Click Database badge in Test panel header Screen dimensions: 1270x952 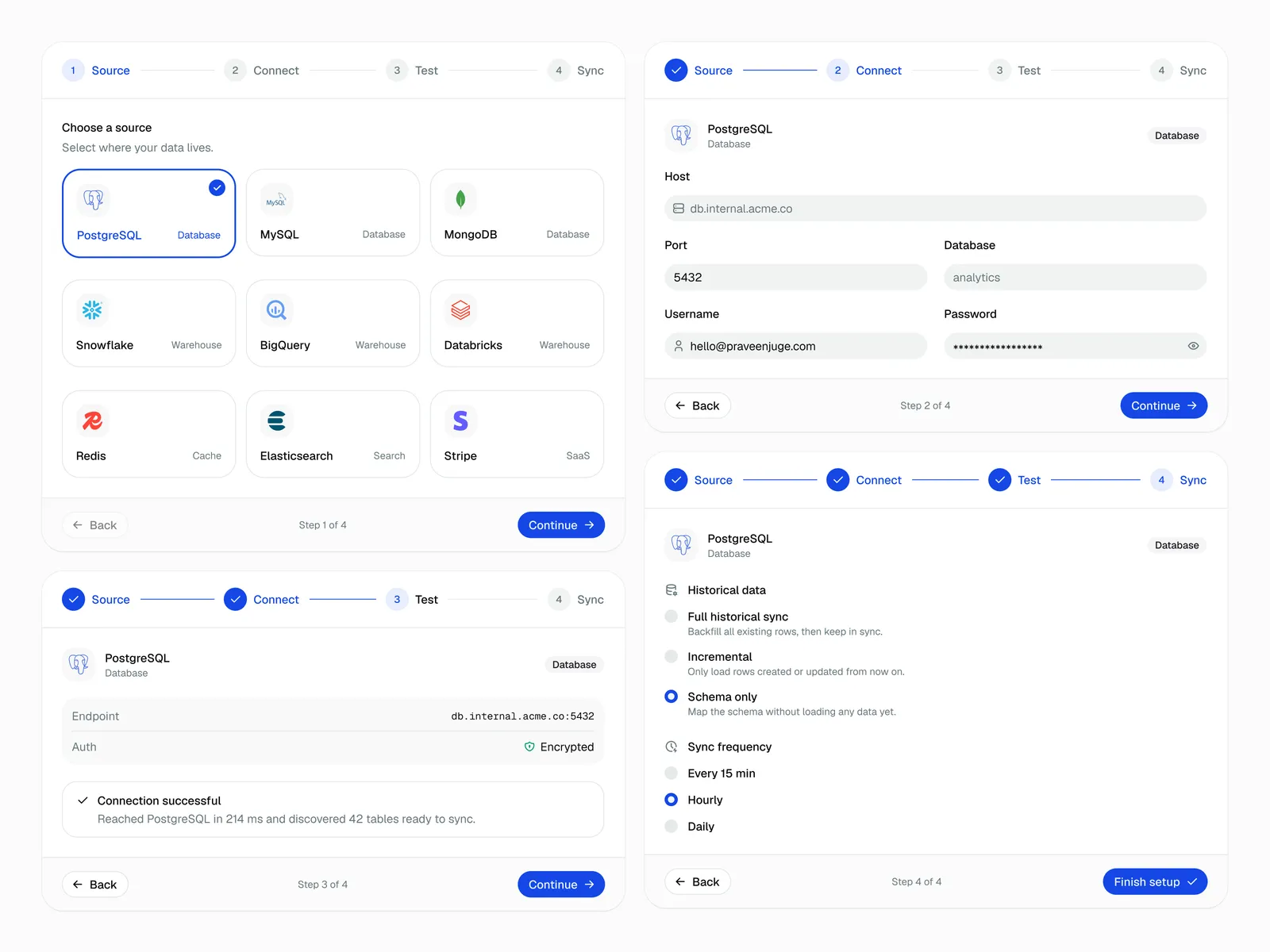click(574, 665)
